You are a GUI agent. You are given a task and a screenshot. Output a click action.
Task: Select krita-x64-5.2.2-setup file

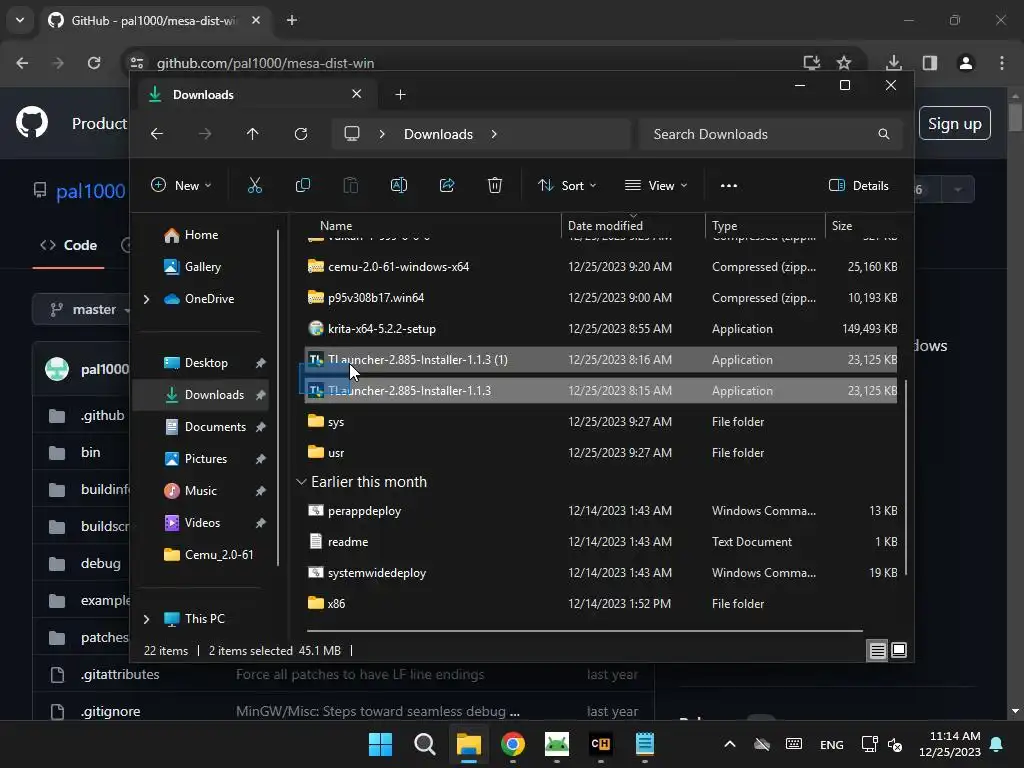coord(601,329)
